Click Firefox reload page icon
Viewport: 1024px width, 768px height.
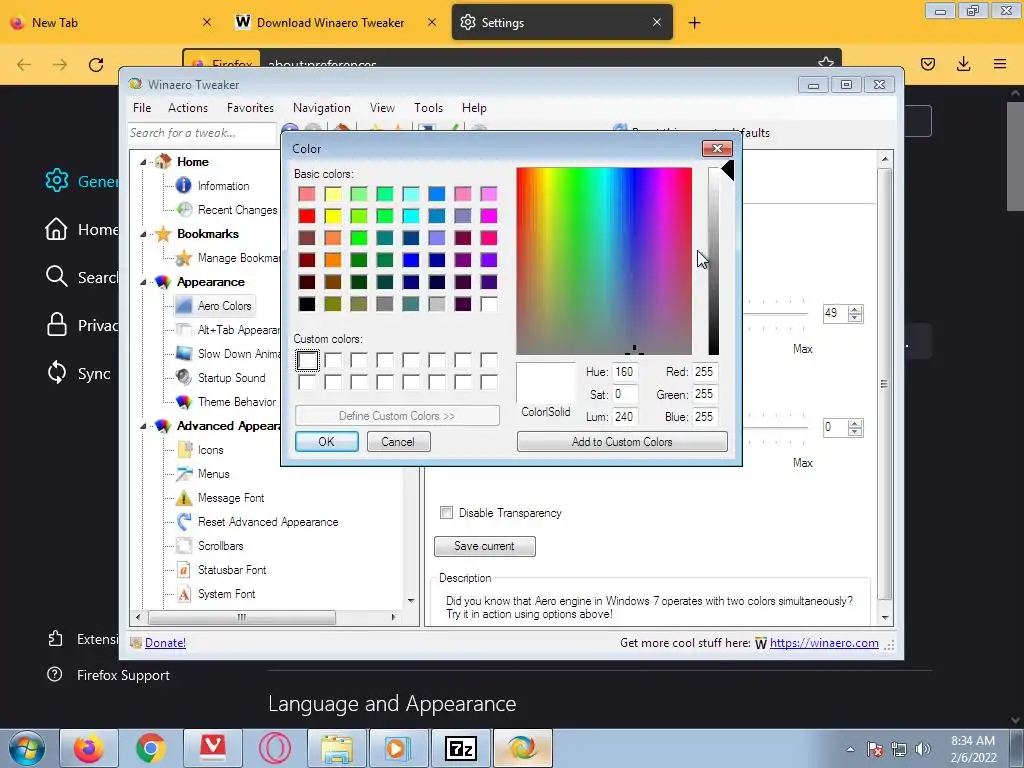click(x=96, y=64)
